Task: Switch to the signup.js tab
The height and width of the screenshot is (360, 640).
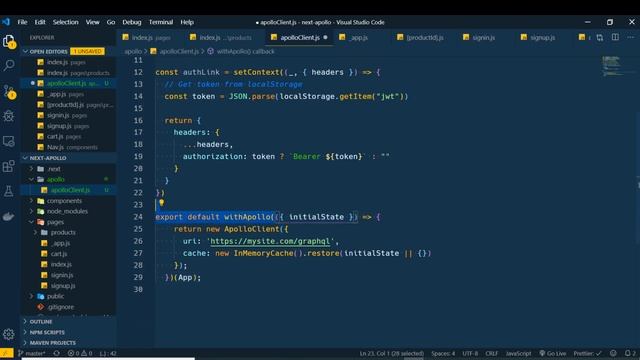Action: click(x=542, y=38)
